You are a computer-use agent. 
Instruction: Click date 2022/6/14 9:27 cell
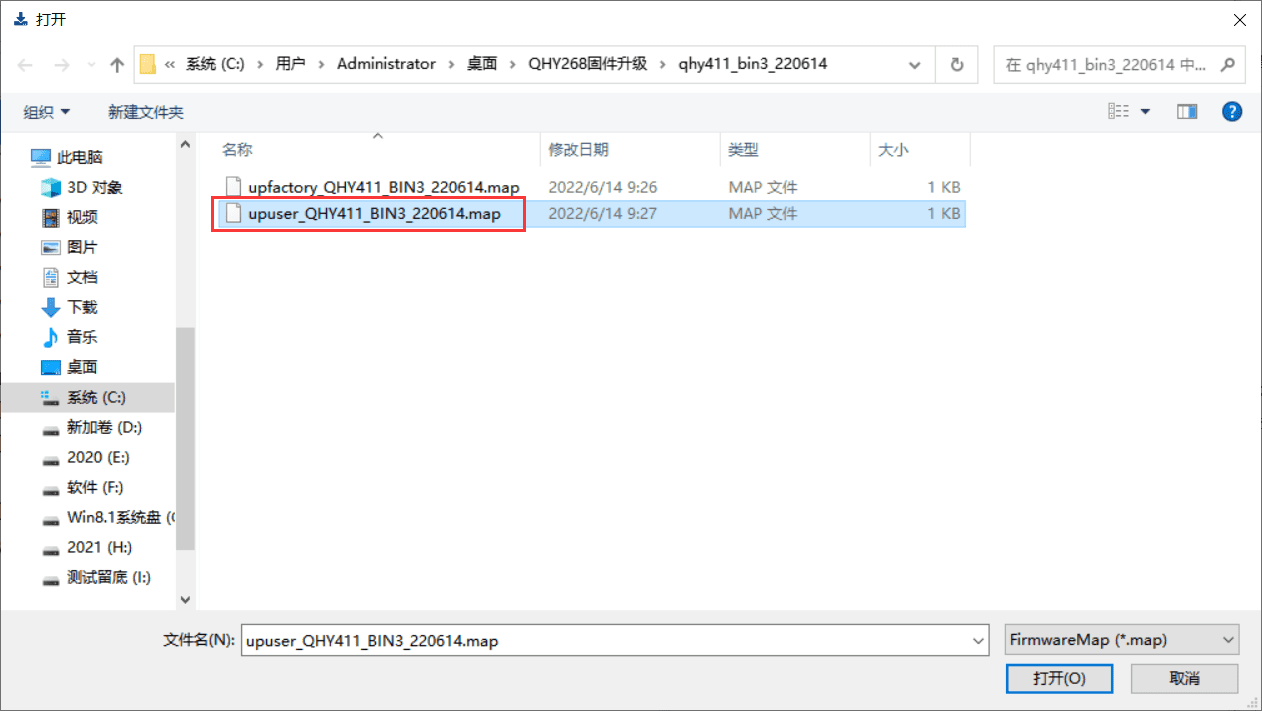603,213
